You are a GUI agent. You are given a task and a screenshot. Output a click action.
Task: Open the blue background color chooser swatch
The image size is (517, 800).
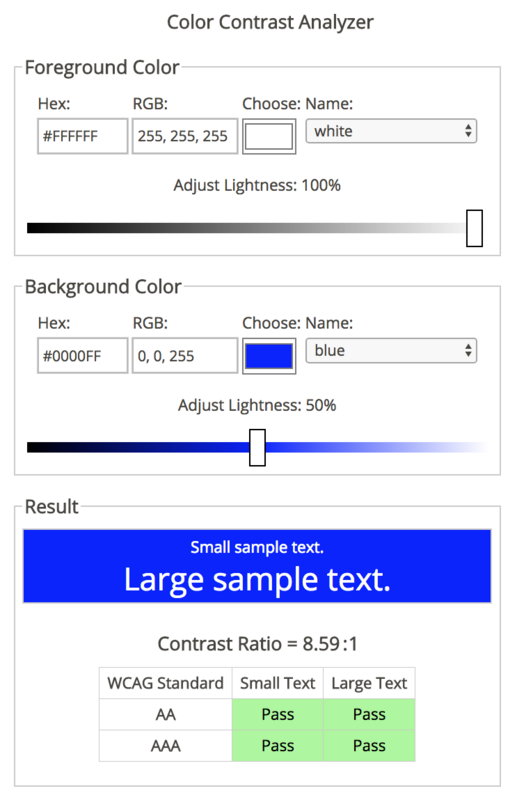pyautogui.click(x=269, y=356)
